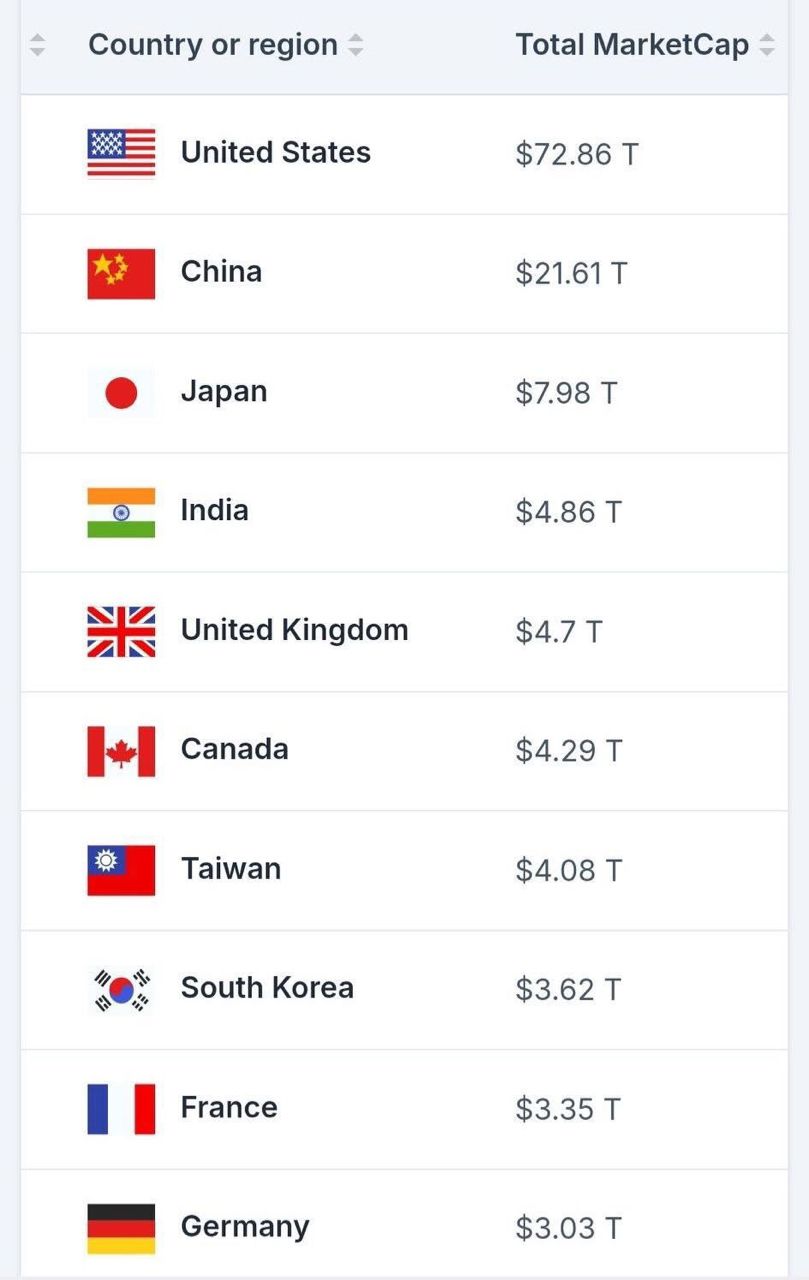Click Japan's $7.98 T market cap
The height and width of the screenshot is (1280, 809).
pyautogui.click(x=566, y=393)
